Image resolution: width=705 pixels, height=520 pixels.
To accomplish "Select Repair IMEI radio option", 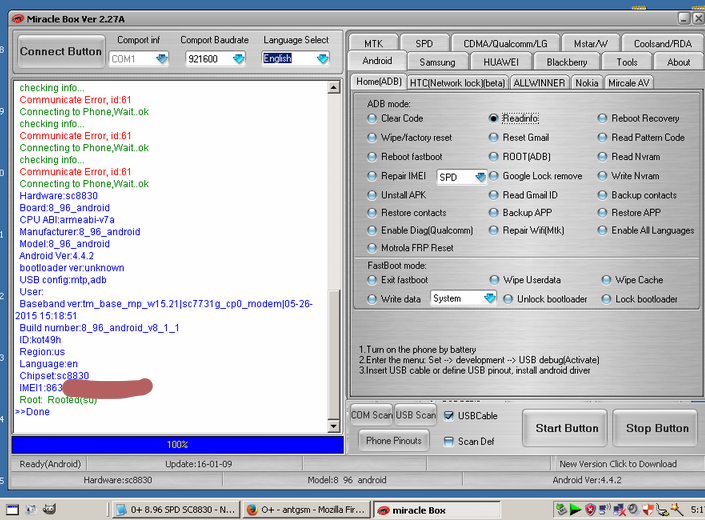I will click(372, 176).
